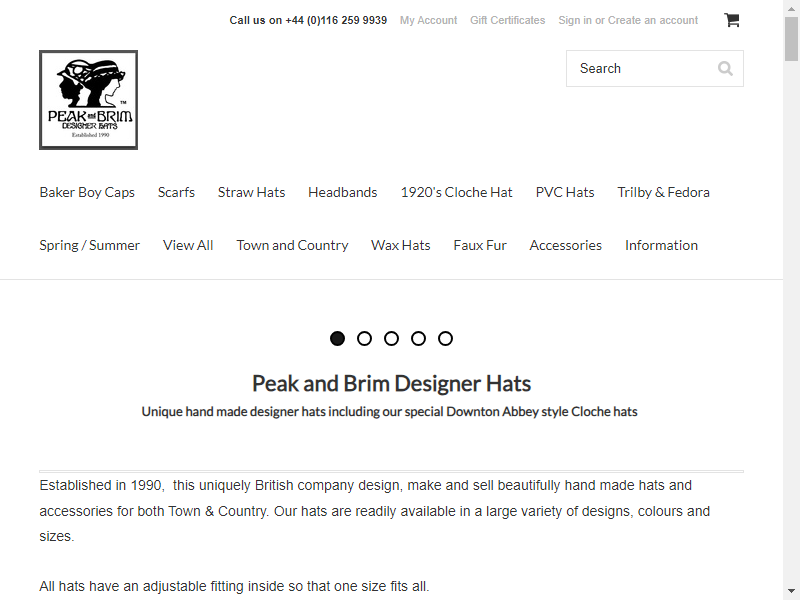
Task: Select the fourth carousel slide dot
Action: (418, 338)
